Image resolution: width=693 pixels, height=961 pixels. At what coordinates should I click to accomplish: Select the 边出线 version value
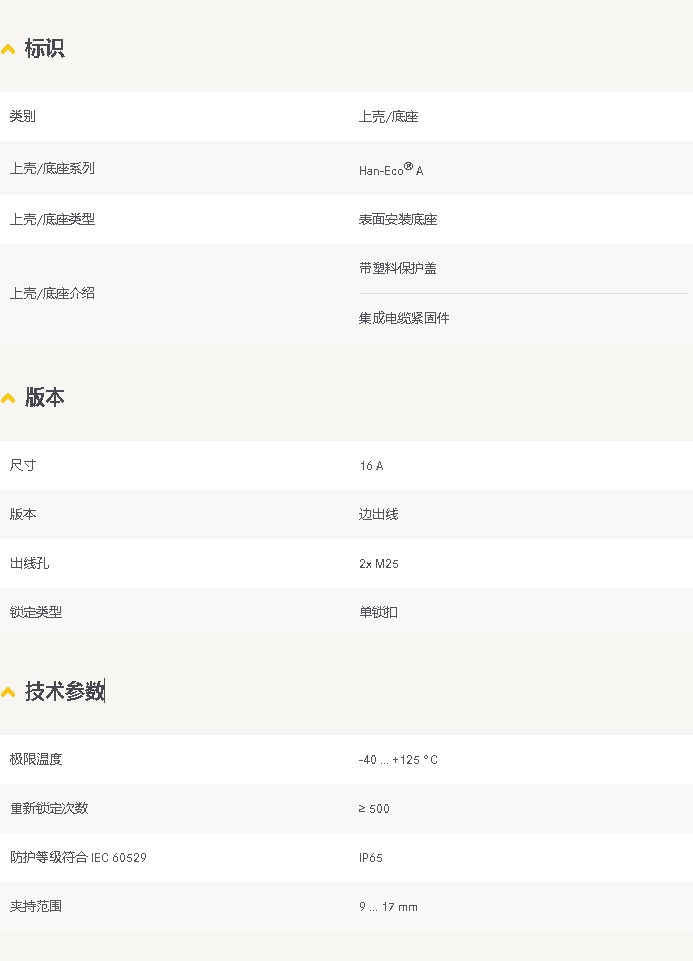[x=378, y=514]
